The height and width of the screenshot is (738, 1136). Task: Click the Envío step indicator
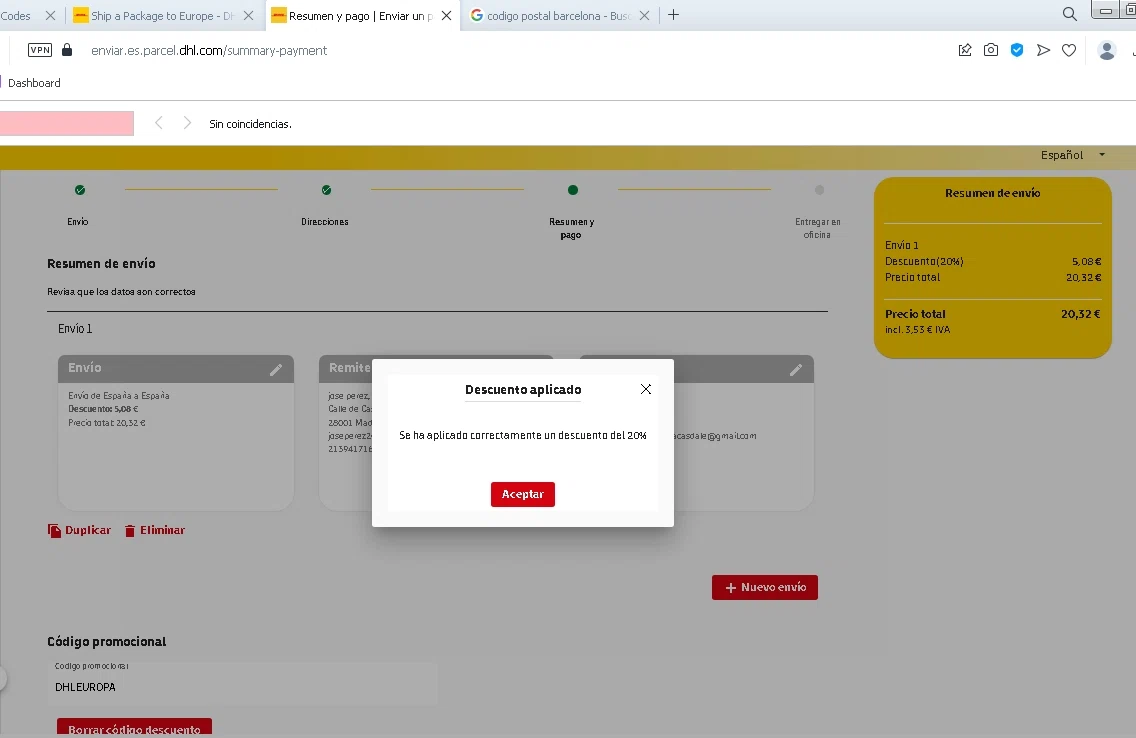coord(80,190)
